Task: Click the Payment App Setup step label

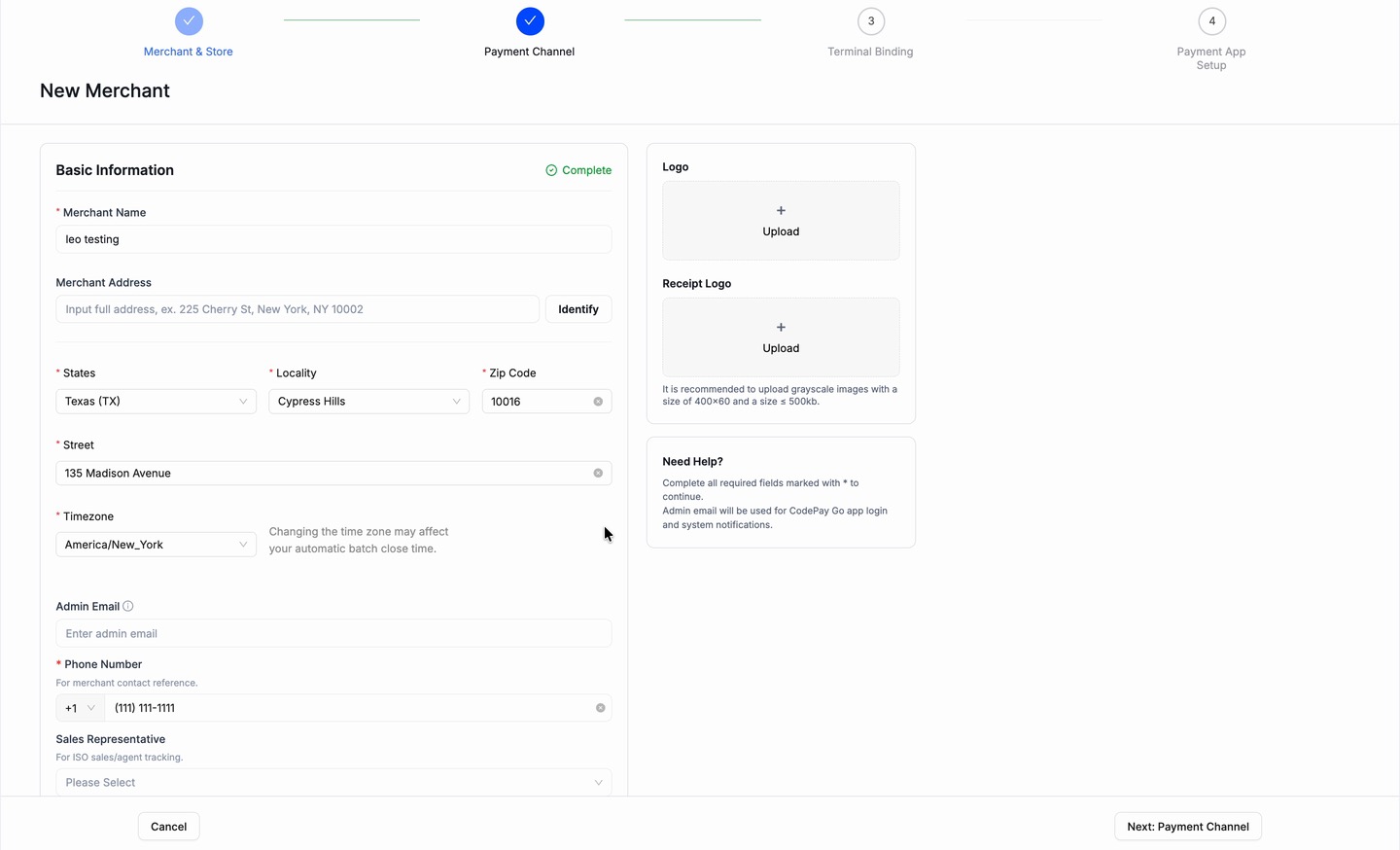Action: tap(1211, 58)
